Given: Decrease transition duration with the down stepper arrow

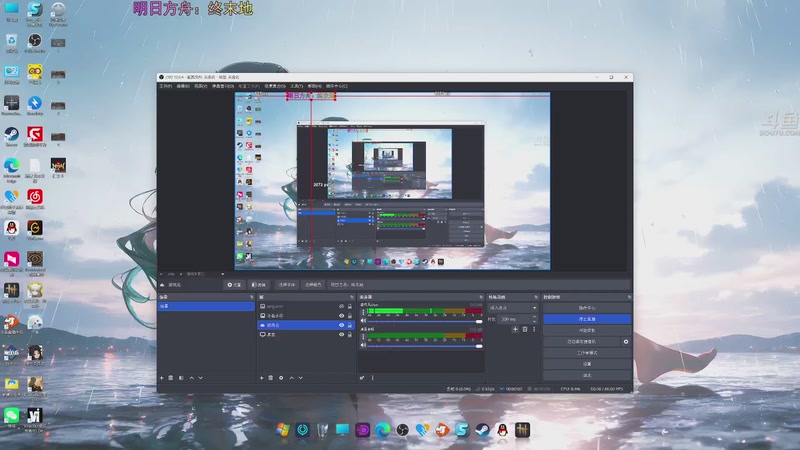Looking at the screenshot, I should tap(534, 321).
